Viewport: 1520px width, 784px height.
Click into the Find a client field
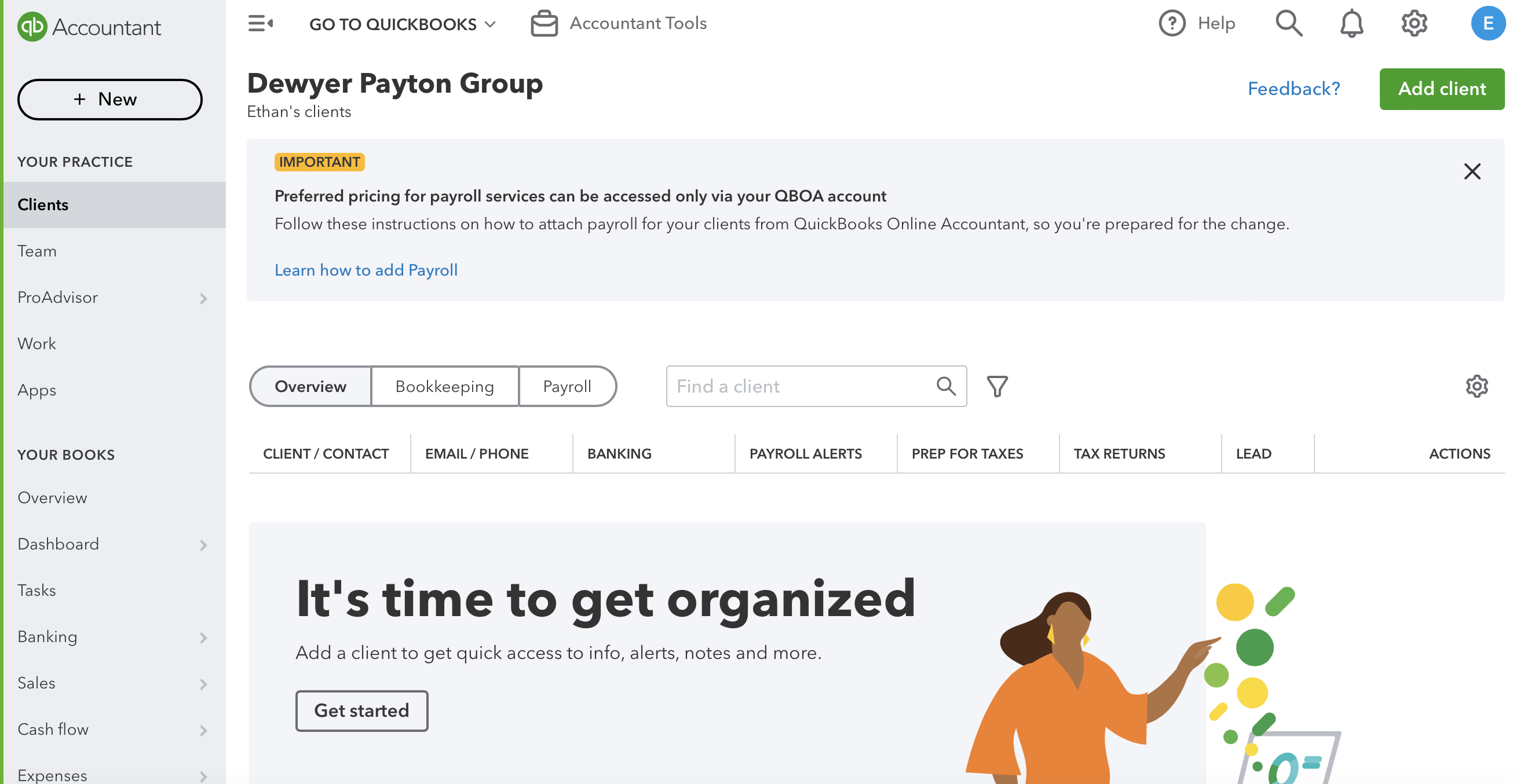click(x=816, y=386)
